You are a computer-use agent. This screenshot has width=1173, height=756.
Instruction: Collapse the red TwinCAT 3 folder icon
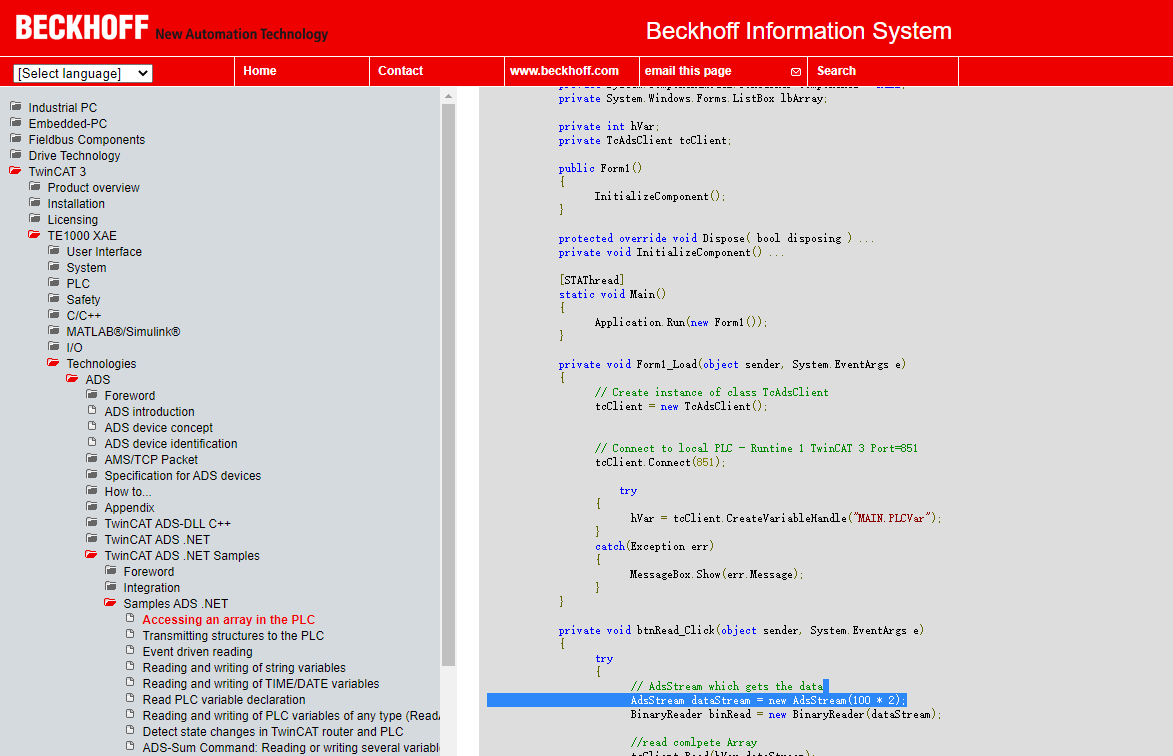14,171
